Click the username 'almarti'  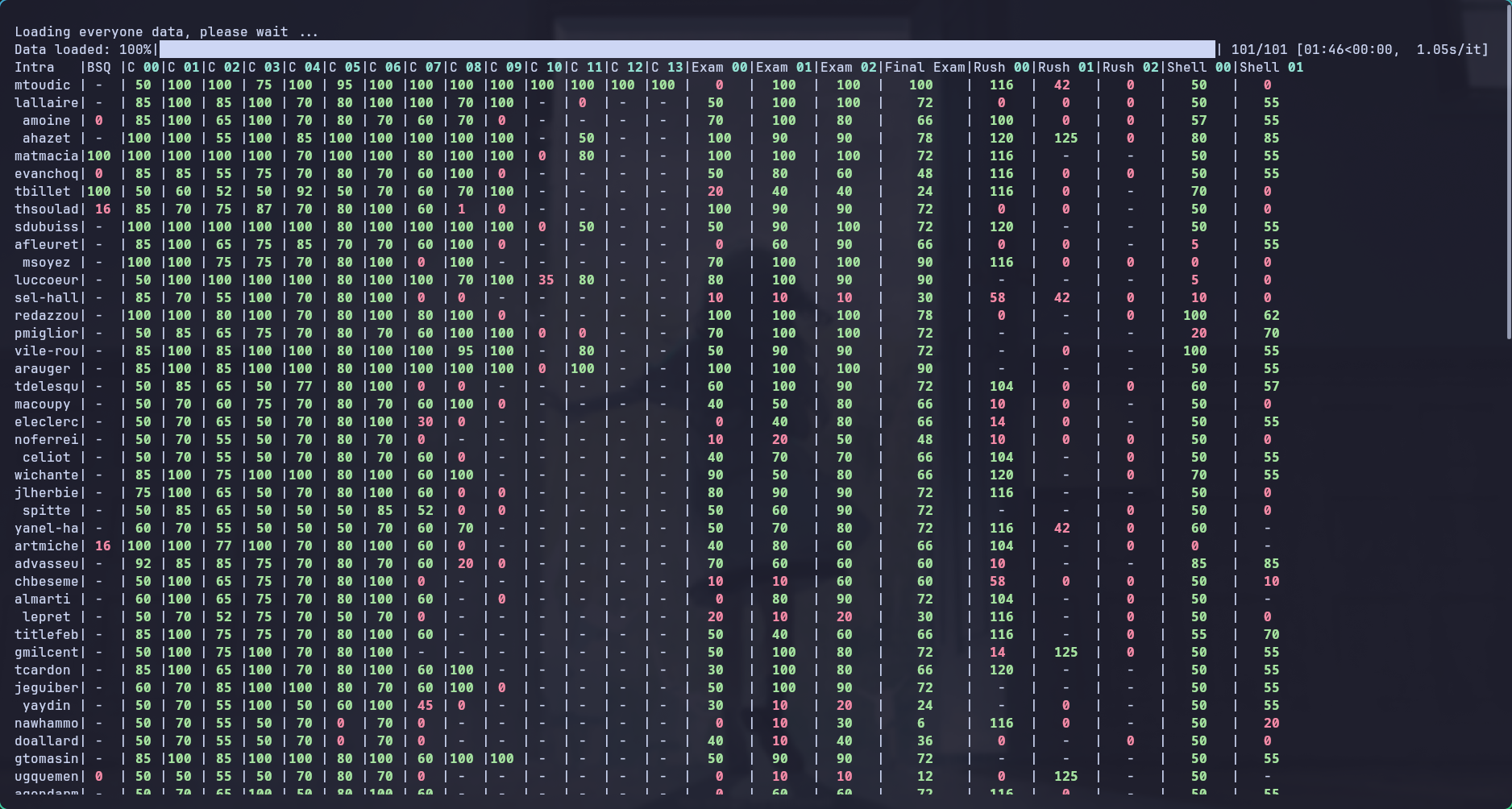pos(43,599)
